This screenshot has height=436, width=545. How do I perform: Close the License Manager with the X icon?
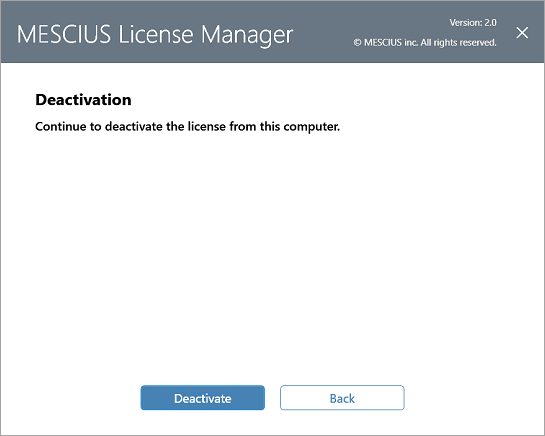[522, 33]
